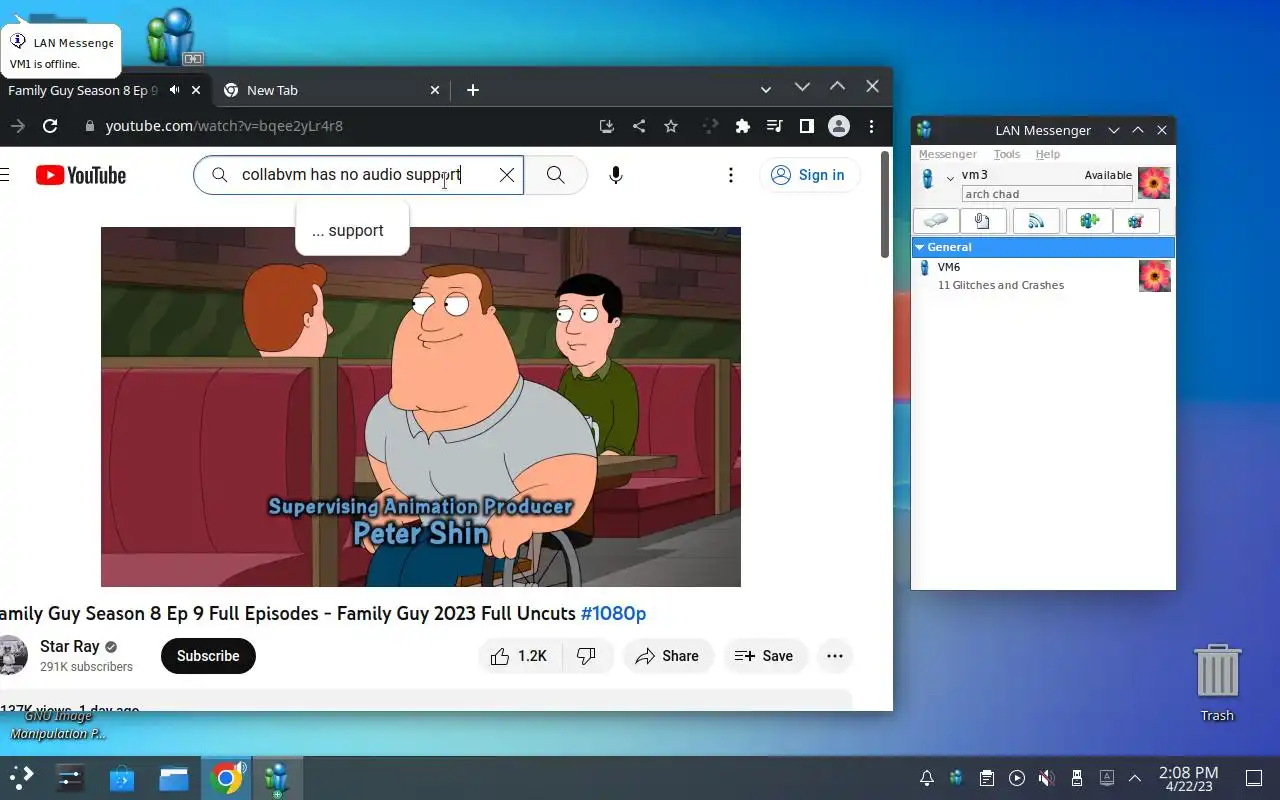Open the Chrome three-dot menu
1280x800 pixels.
pos(872,126)
